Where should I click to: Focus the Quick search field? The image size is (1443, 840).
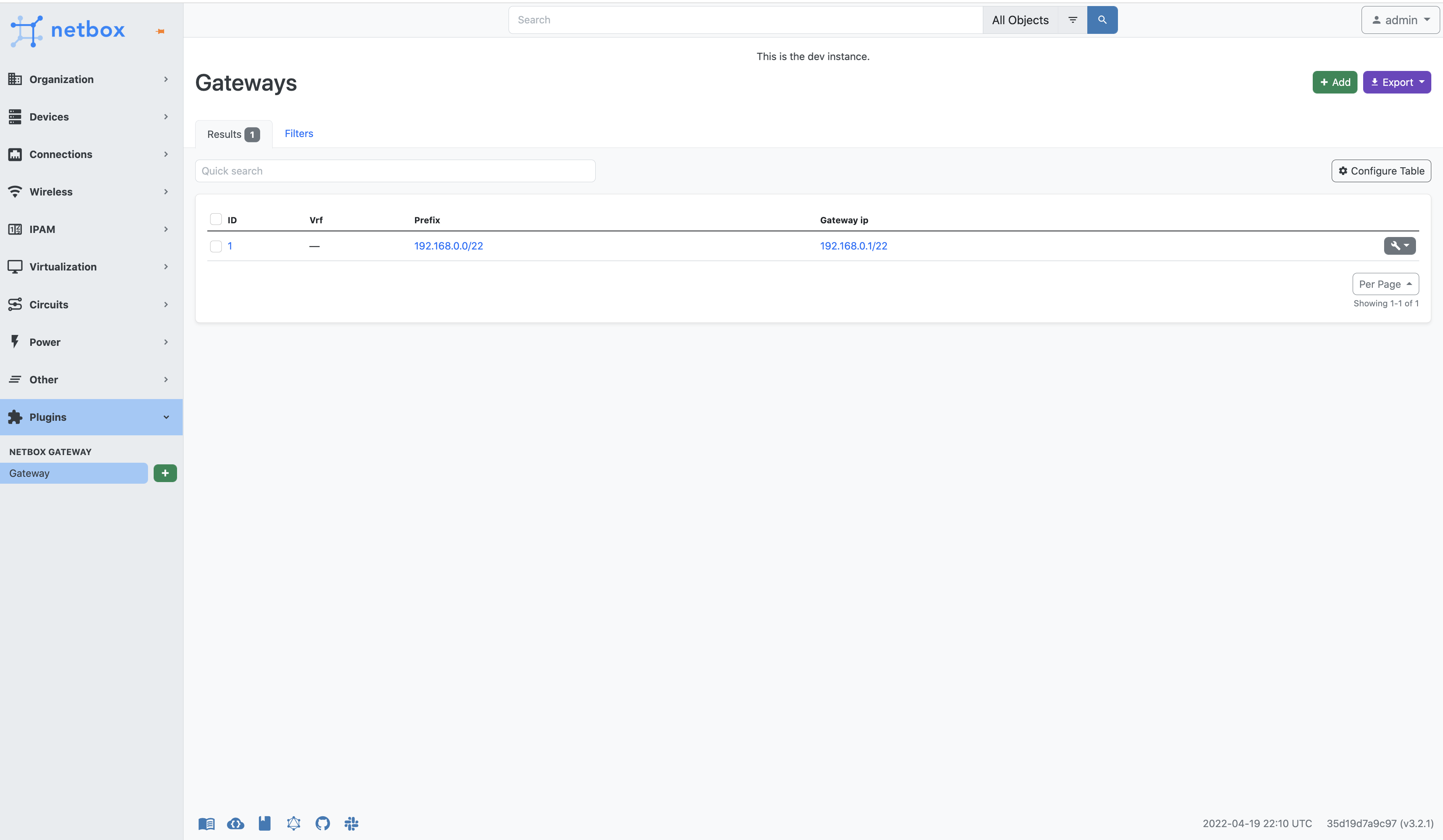pyautogui.click(x=394, y=170)
